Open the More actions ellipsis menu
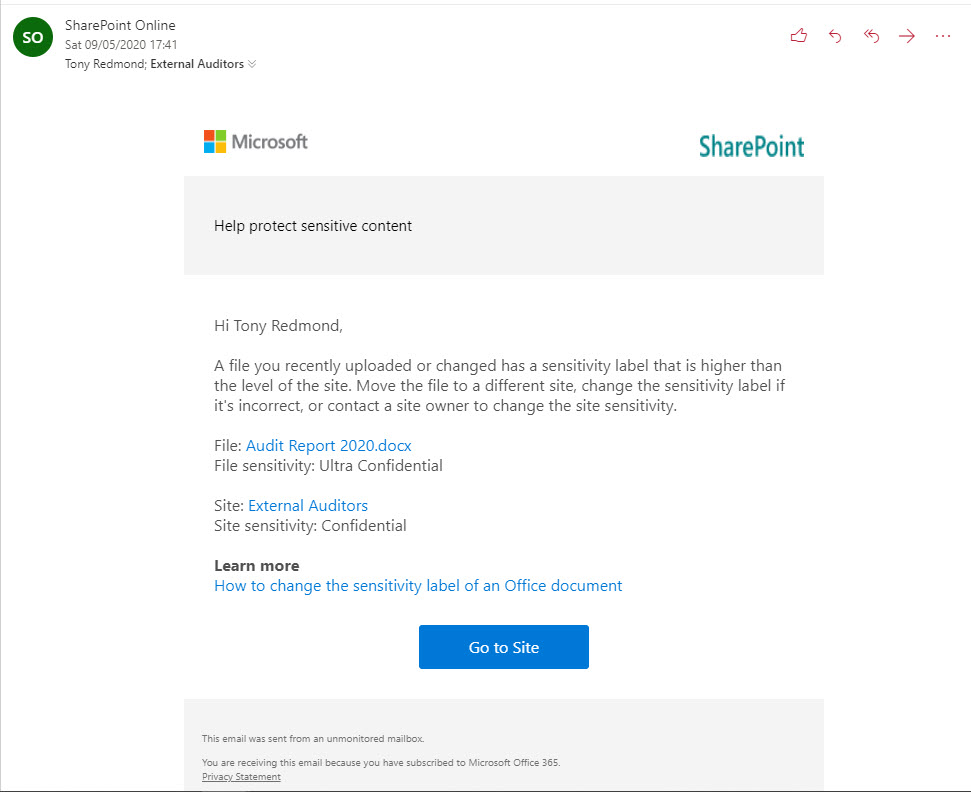The height and width of the screenshot is (792, 971). [x=943, y=36]
